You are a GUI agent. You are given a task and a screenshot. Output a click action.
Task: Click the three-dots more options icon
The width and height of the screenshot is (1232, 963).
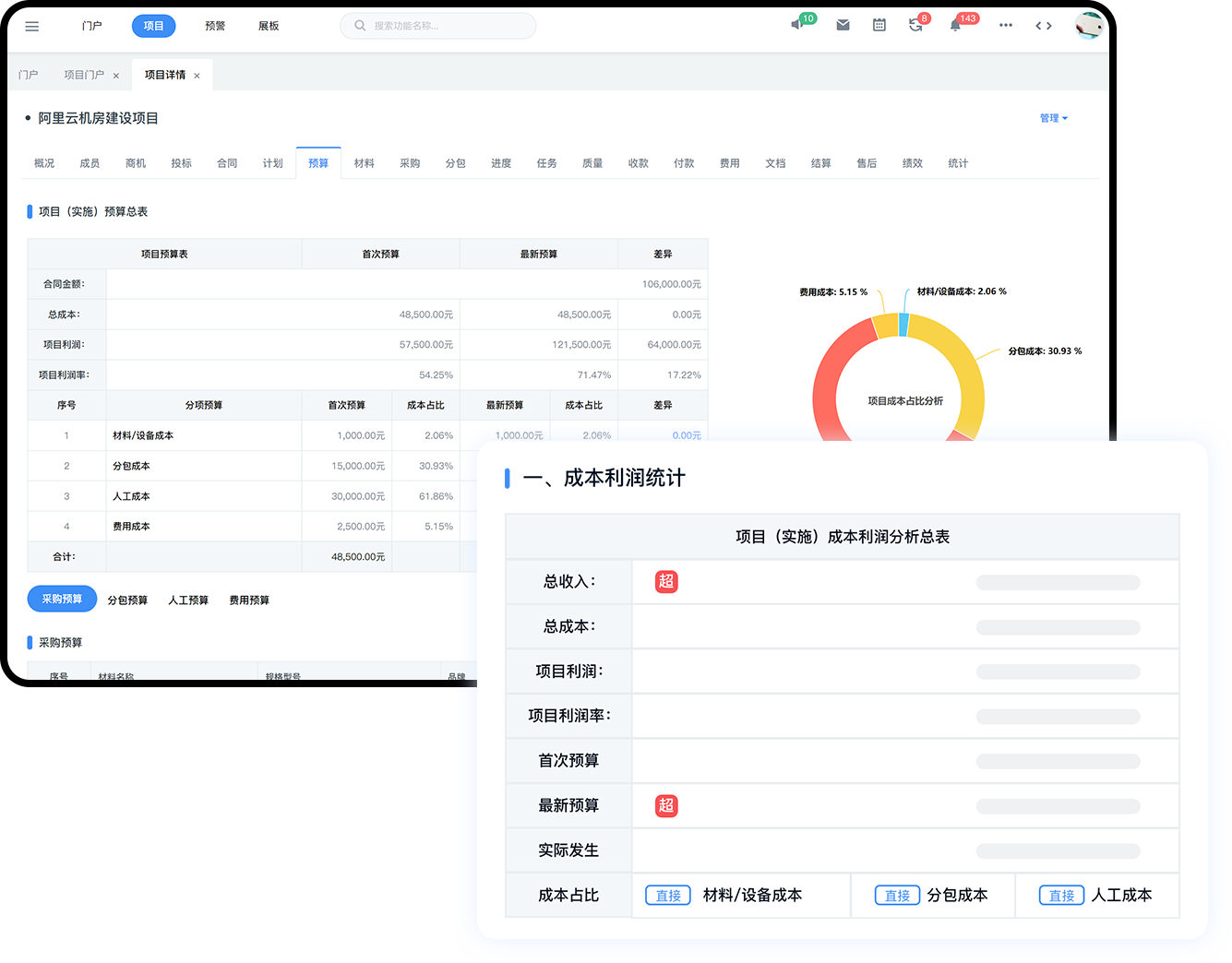[1005, 26]
